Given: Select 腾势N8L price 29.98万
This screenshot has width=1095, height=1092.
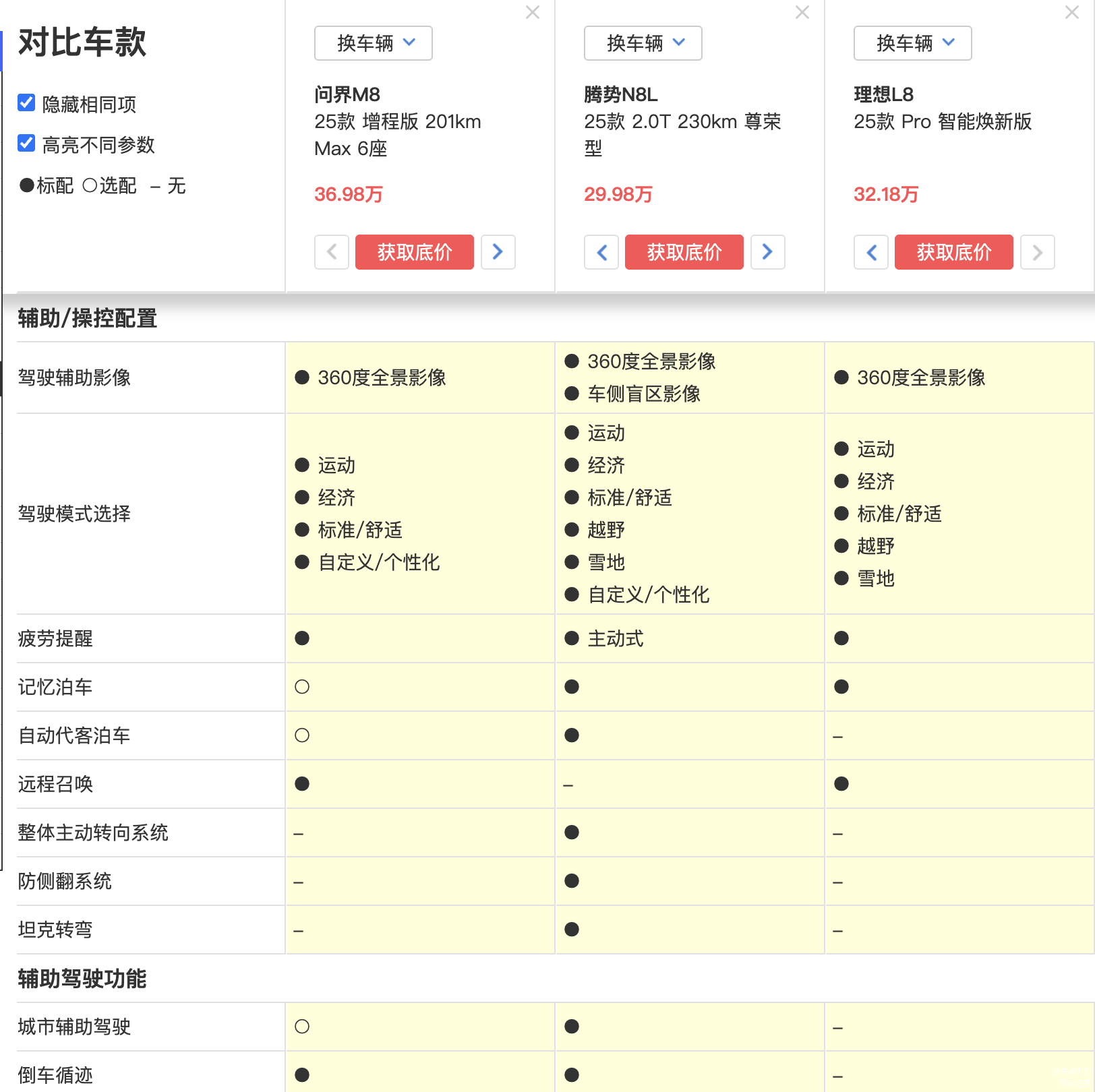Looking at the screenshot, I should (x=618, y=194).
